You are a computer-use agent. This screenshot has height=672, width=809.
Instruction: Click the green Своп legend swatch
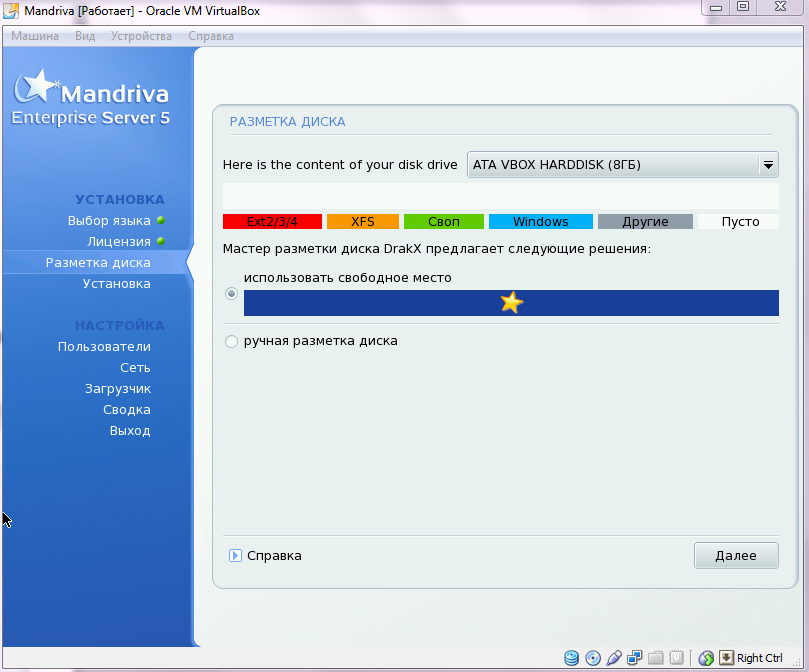tap(444, 221)
